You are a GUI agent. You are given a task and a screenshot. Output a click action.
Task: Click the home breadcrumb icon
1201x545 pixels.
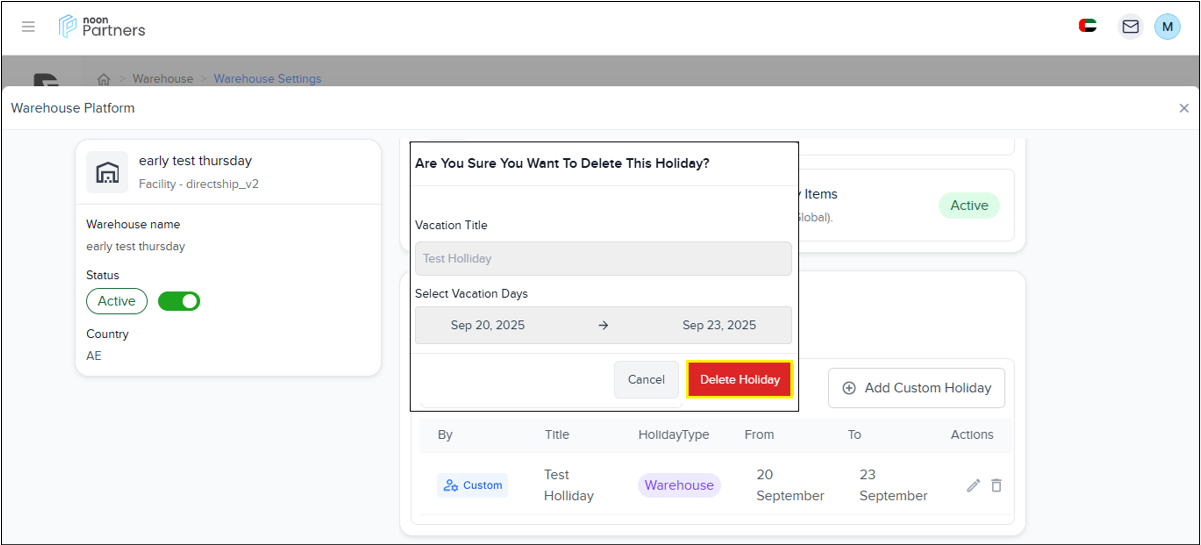click(x=103, y=79)
